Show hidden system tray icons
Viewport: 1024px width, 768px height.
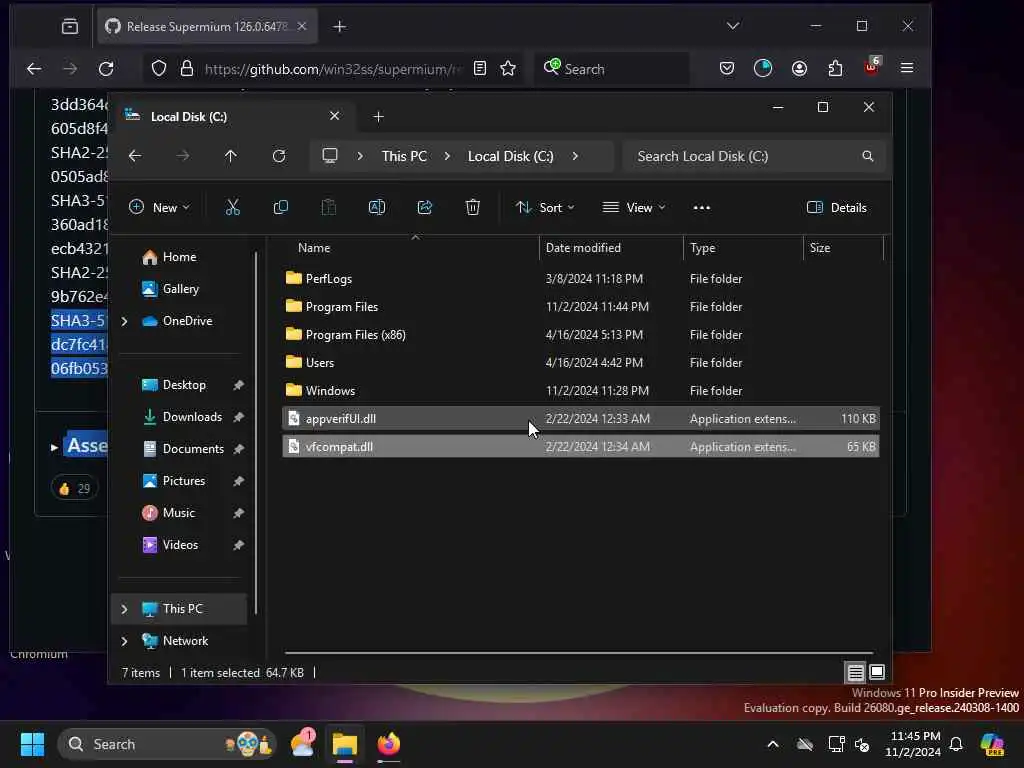(773, 744)
